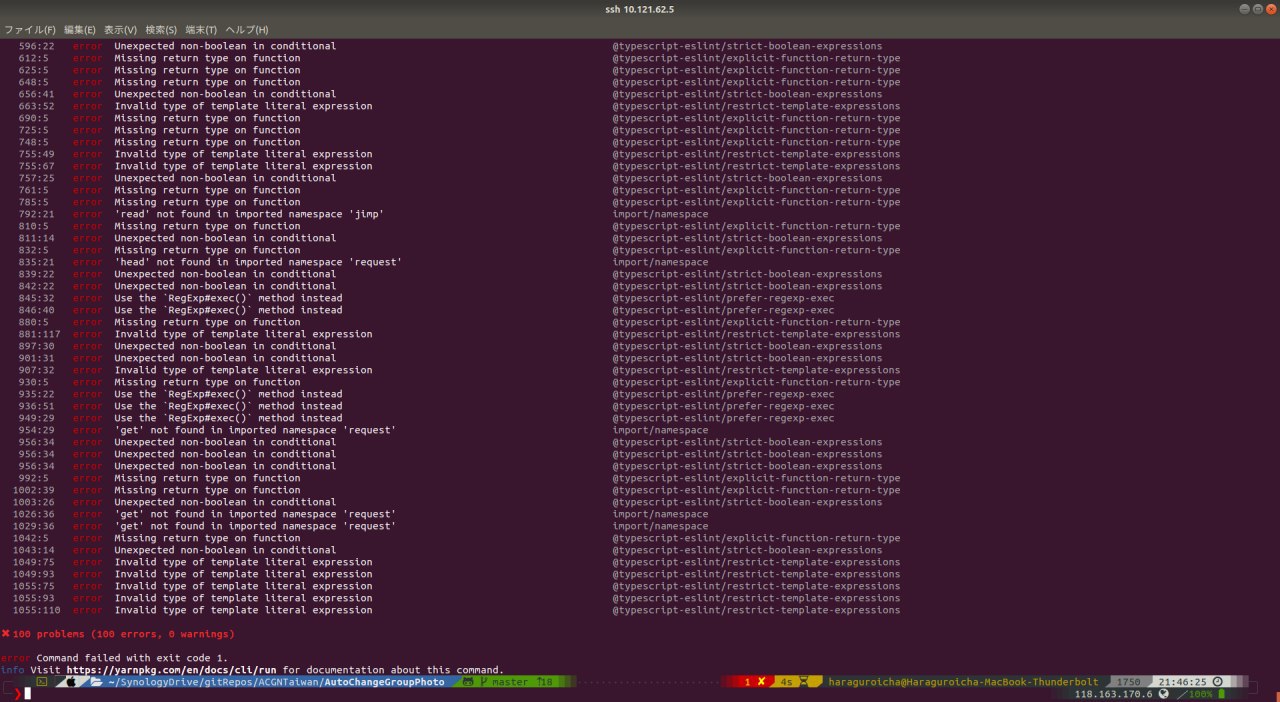Click the '↑18' commits-ahead indicator
Image resolution: width=1280 pixels, height=702 pixels.
point(545,682)
